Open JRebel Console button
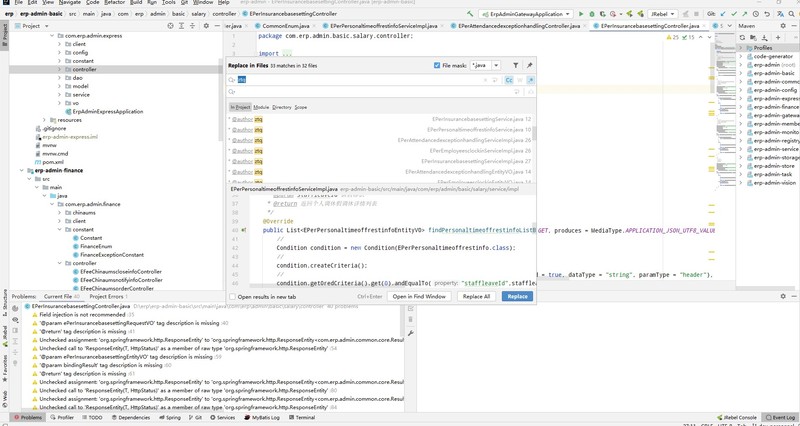Image resolution: width=800 pixels, height=426 pixels. point(737,417)
